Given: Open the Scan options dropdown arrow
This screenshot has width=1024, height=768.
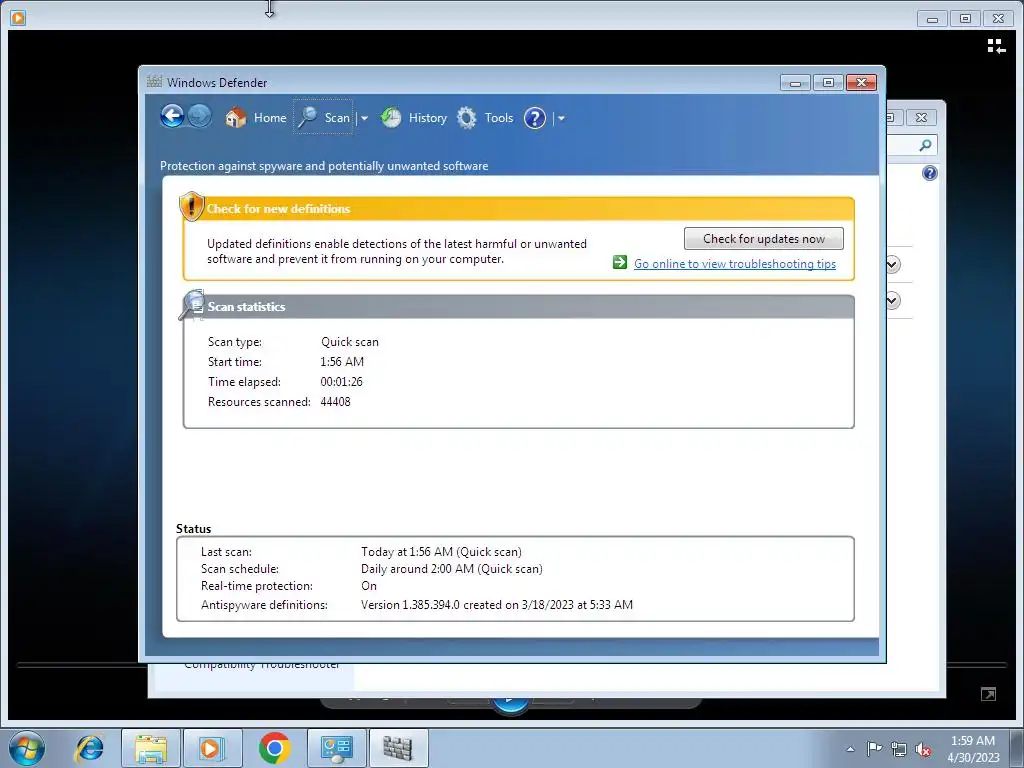Looking at the screenshot, I should coord(364,118).
